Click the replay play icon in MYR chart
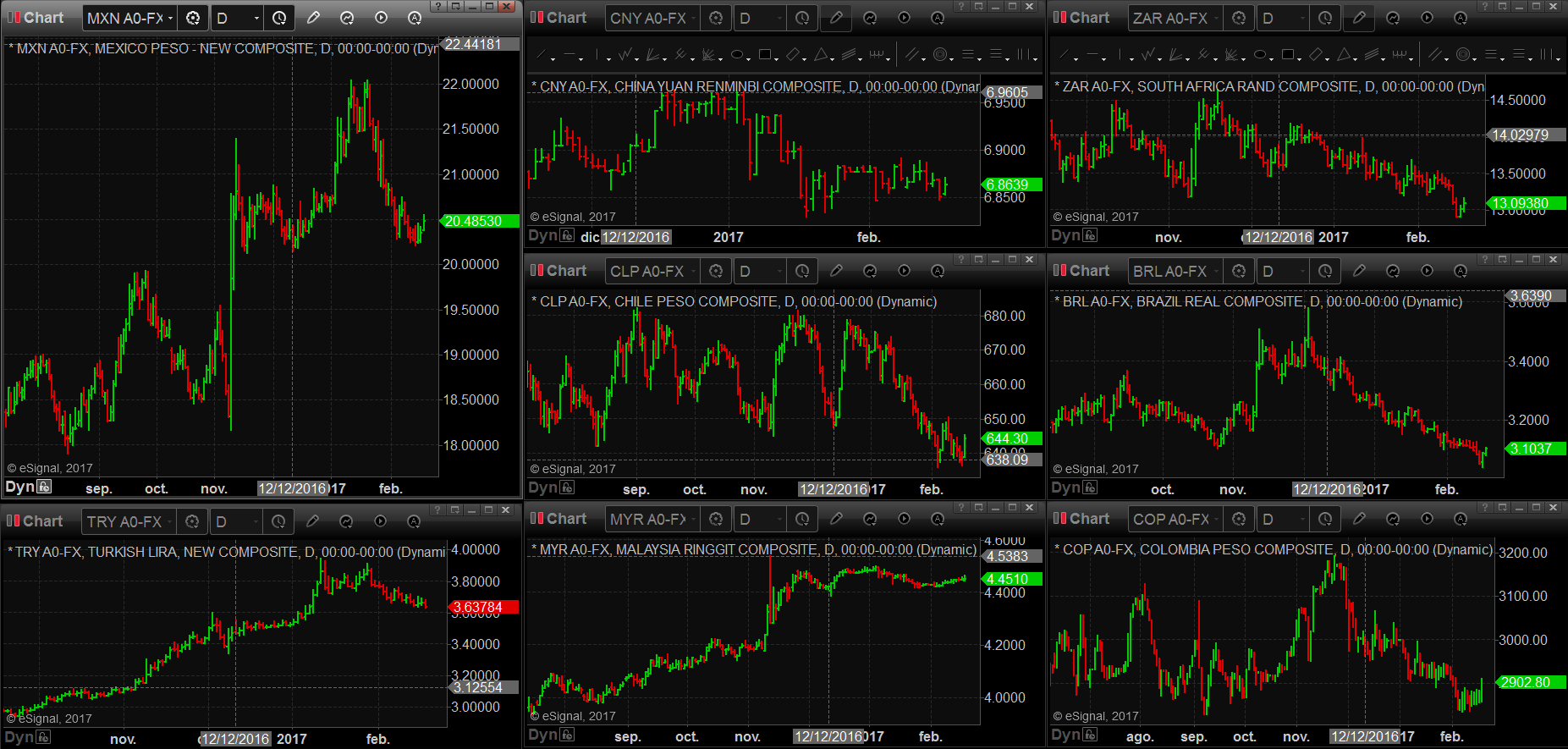Viewport: 1568px width, 749px height. point(904,519)
